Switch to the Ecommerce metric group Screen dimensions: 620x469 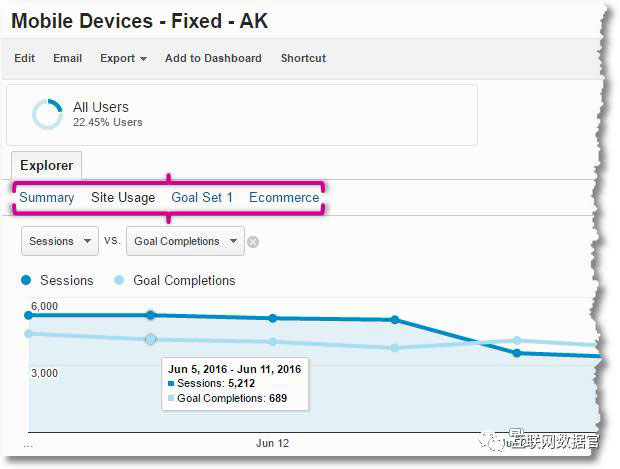[x=284, y=197]
